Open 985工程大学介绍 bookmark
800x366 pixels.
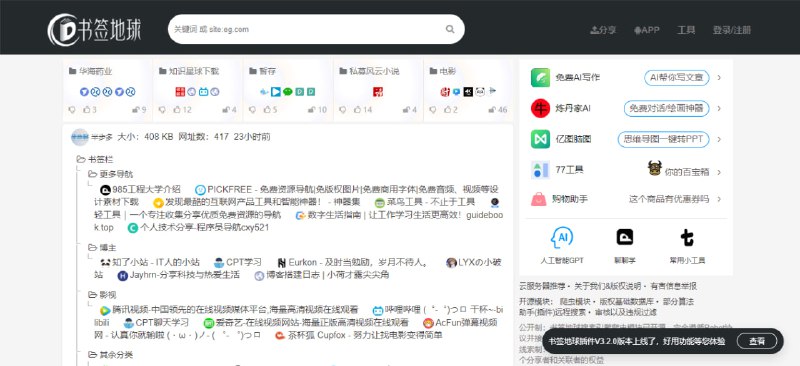point(140,190)
